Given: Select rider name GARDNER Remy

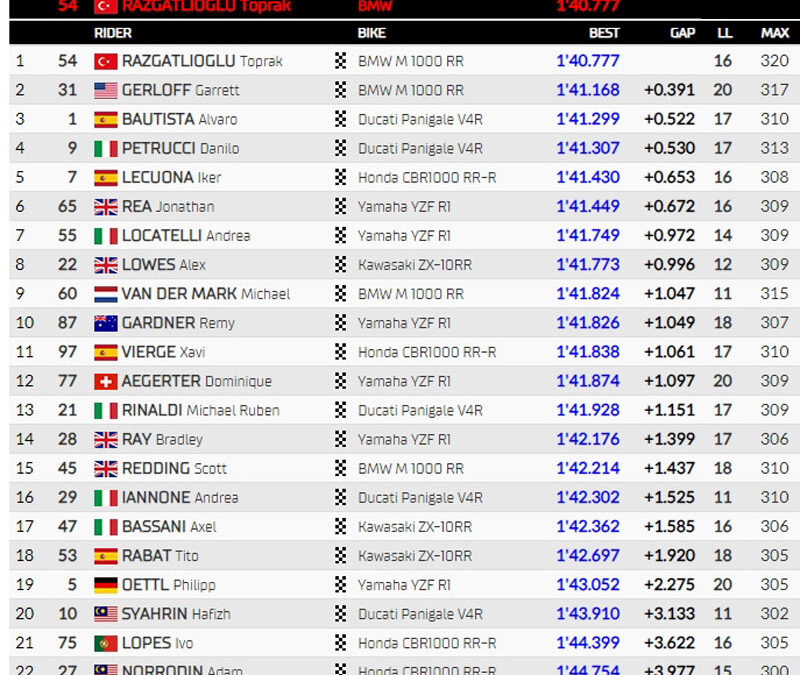Looking at the screenshot, I should 178,323.
